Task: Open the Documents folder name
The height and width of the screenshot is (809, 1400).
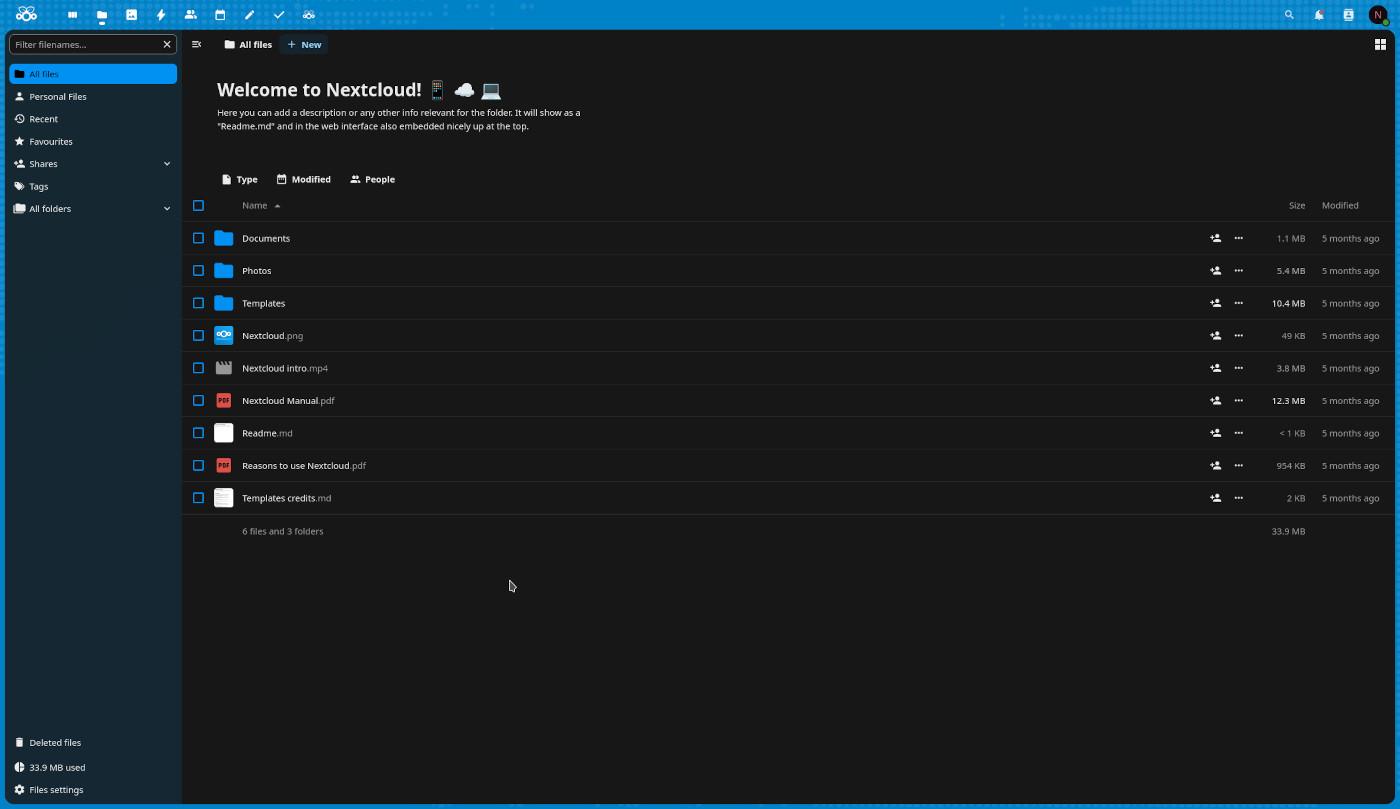Action: (266, 238)
